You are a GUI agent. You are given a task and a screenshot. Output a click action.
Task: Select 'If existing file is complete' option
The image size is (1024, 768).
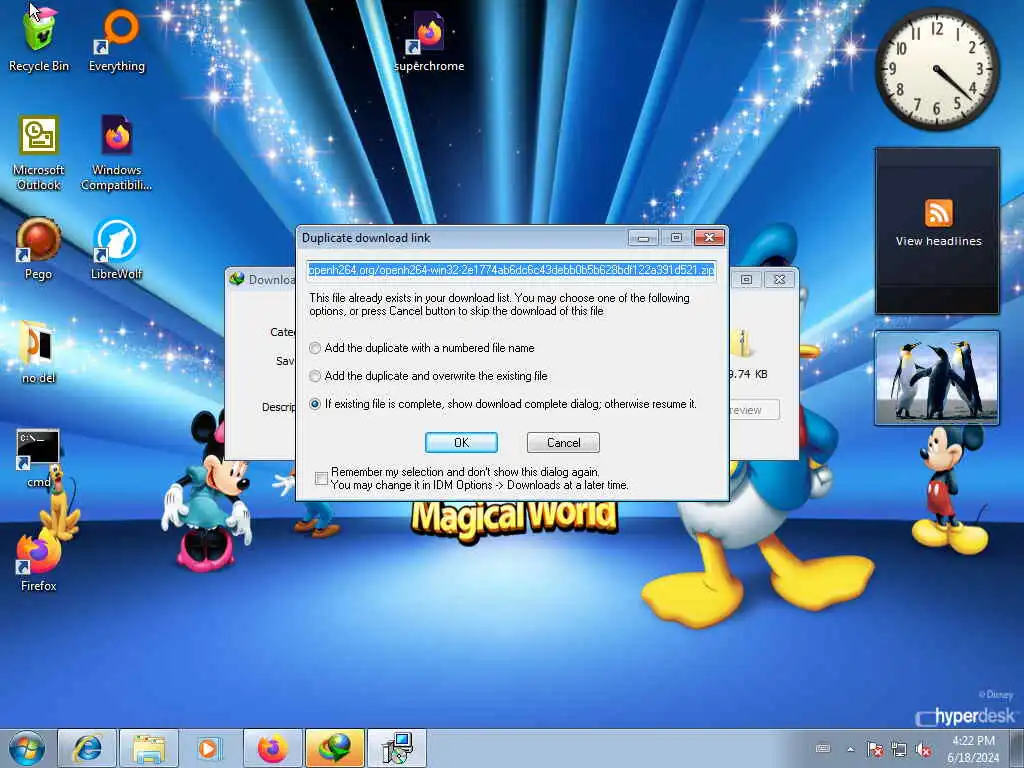[x=315, y=404]
